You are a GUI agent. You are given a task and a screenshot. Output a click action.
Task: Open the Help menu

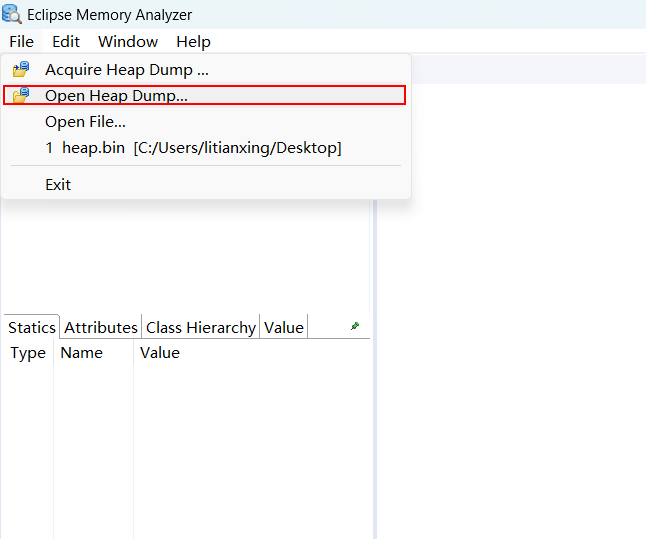pyautogui.click(x=193, y=42)
